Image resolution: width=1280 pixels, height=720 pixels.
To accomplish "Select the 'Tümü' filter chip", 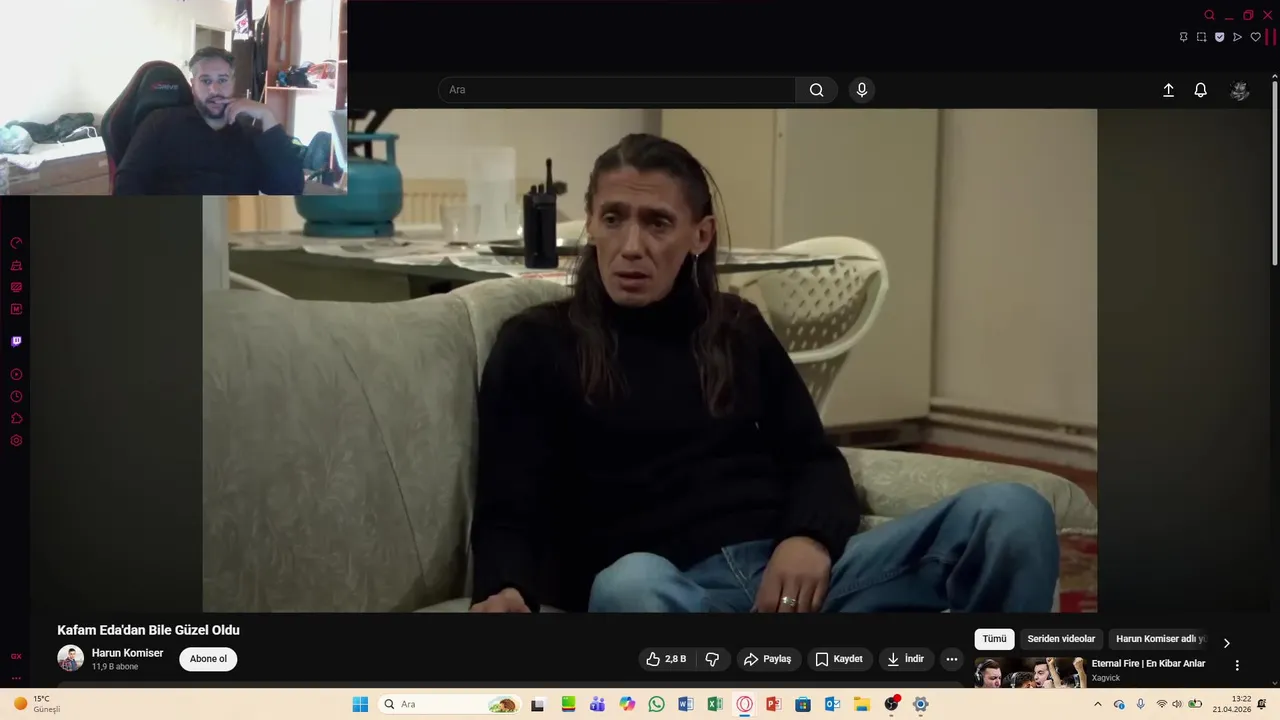I will coord(994,639).
